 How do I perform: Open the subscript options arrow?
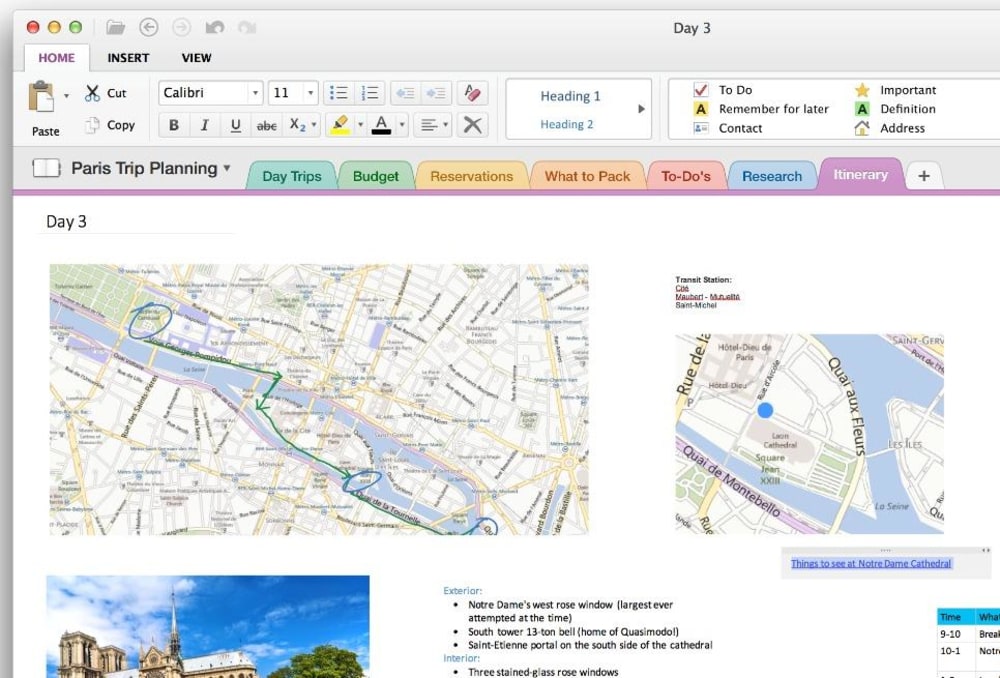[x=314, y=125]
